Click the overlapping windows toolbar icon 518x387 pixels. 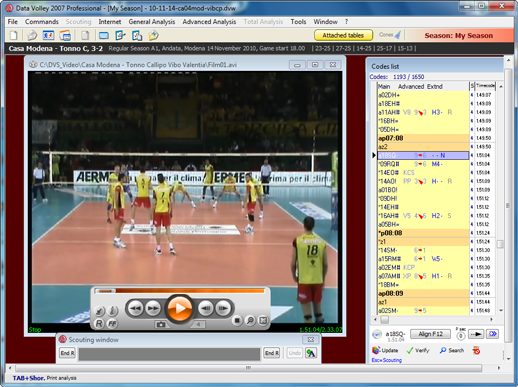tap(65, 35)
